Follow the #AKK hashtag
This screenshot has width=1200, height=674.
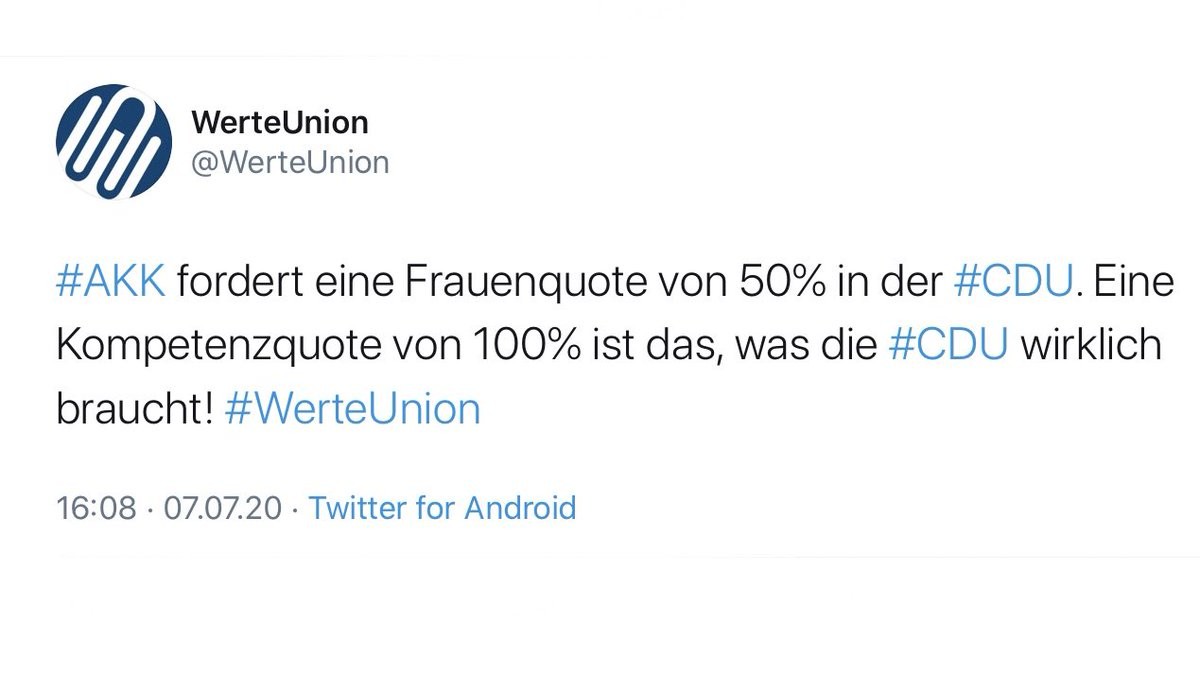pos(111,283)
